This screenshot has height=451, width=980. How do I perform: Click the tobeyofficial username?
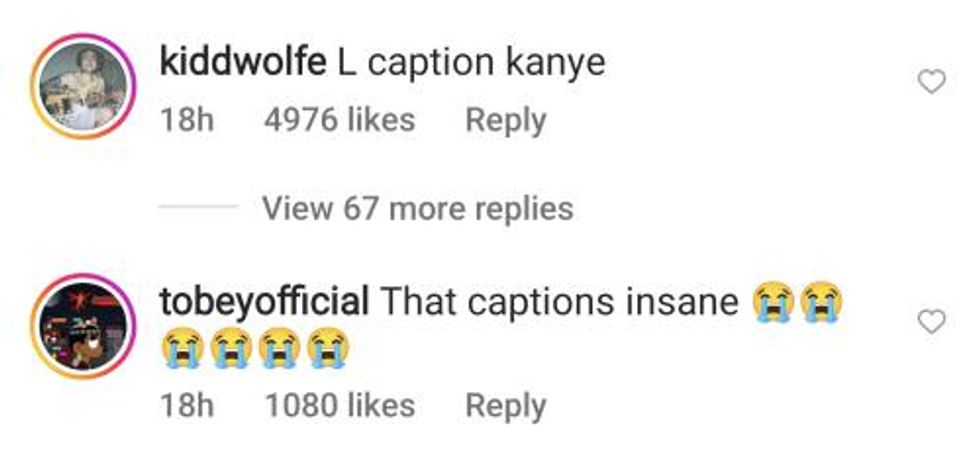[264, 300]
